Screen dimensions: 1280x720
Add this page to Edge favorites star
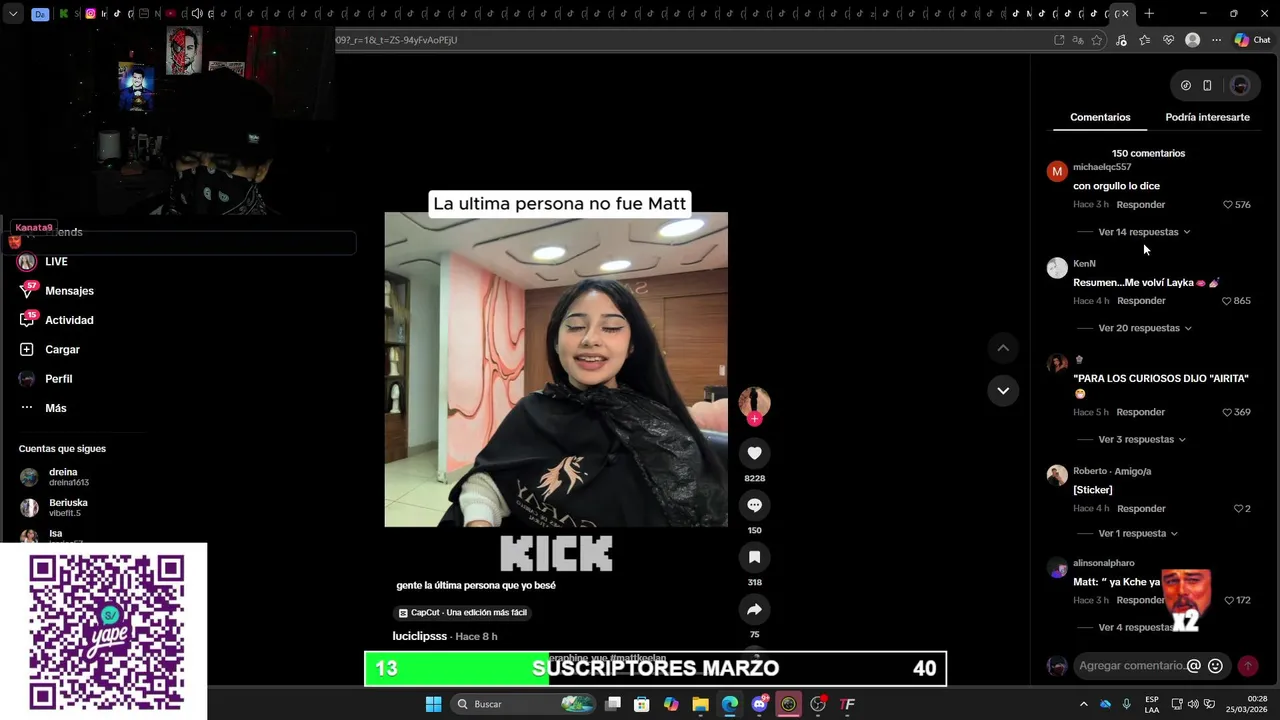click(x=1097, y=40)
